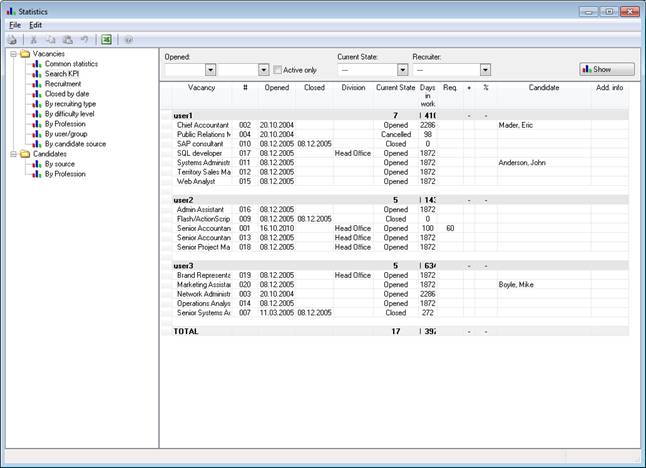This screenshot has height=468, width=646.
Task: Open the Search KPI report
Action: [64, 74]
